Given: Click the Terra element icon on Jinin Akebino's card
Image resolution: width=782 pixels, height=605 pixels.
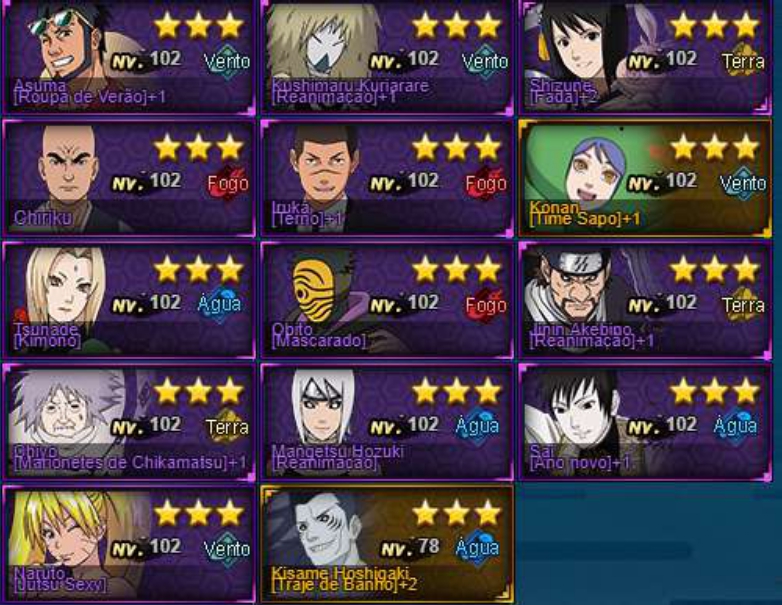Looking at the screenshot, I should 744,305.
